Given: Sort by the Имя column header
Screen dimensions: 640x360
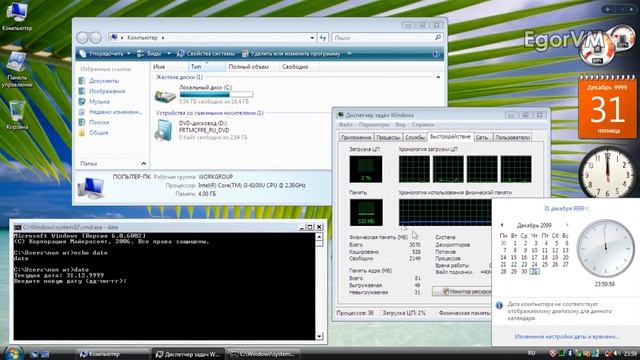Looking at the screenshot, I should tap(169, 67).
